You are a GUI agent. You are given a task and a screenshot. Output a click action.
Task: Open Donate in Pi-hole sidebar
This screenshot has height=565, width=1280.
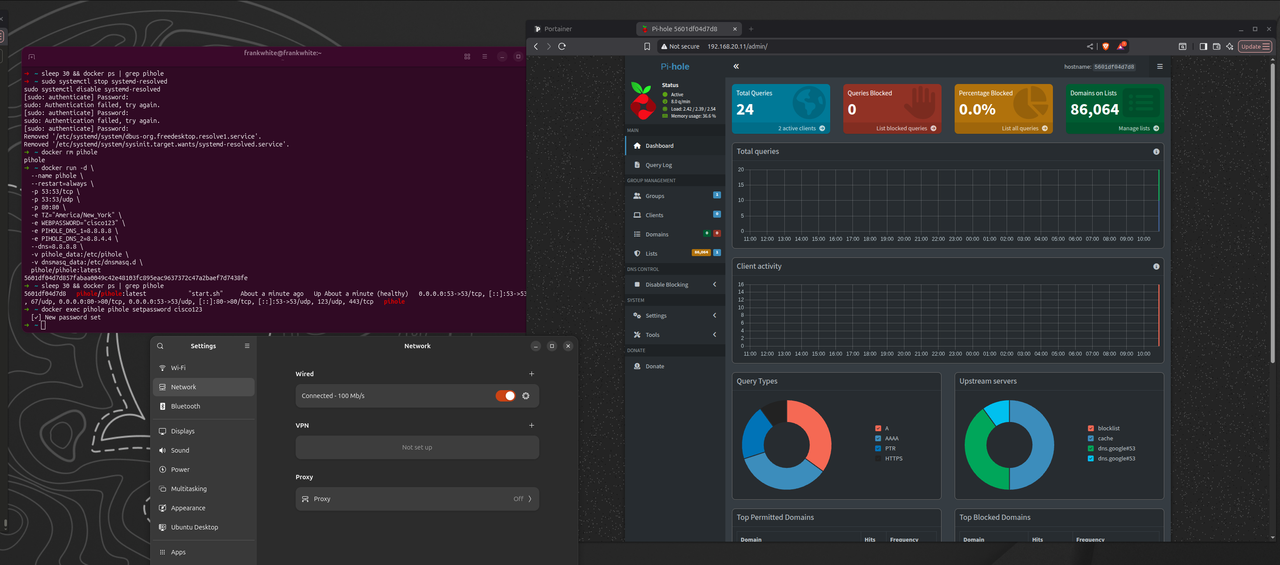[675, 366]
